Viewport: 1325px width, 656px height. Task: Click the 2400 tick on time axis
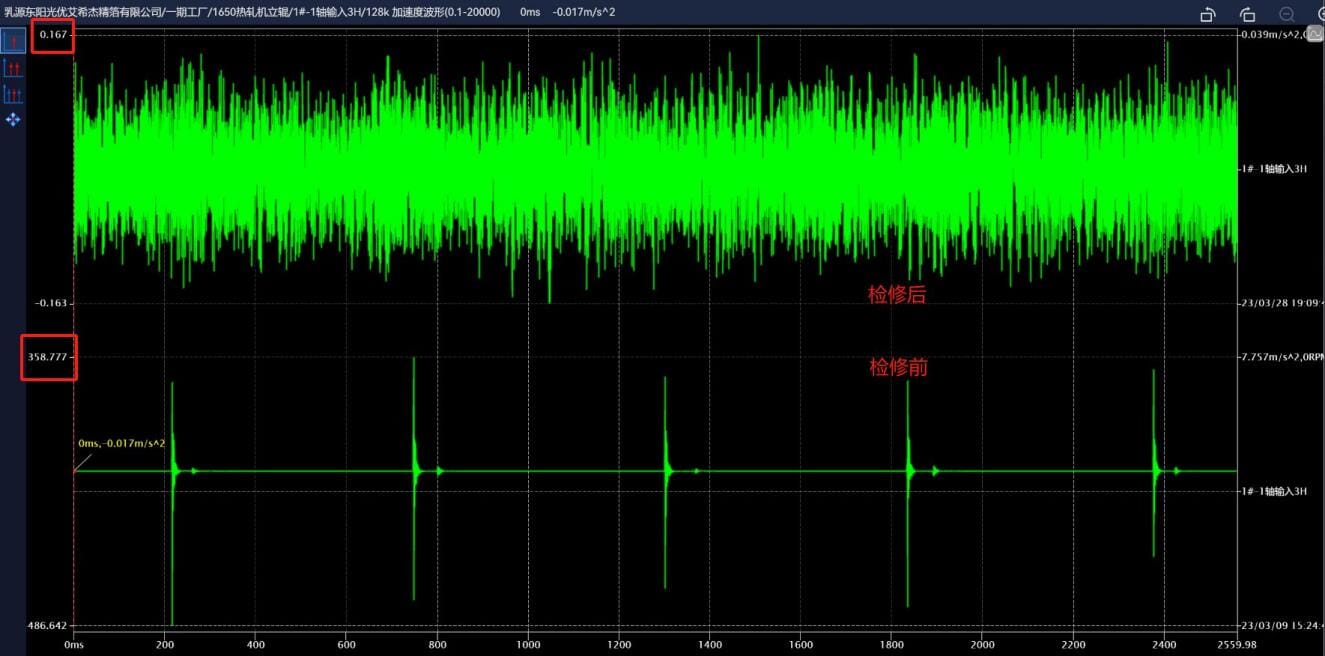click(x=1164, y=645)
